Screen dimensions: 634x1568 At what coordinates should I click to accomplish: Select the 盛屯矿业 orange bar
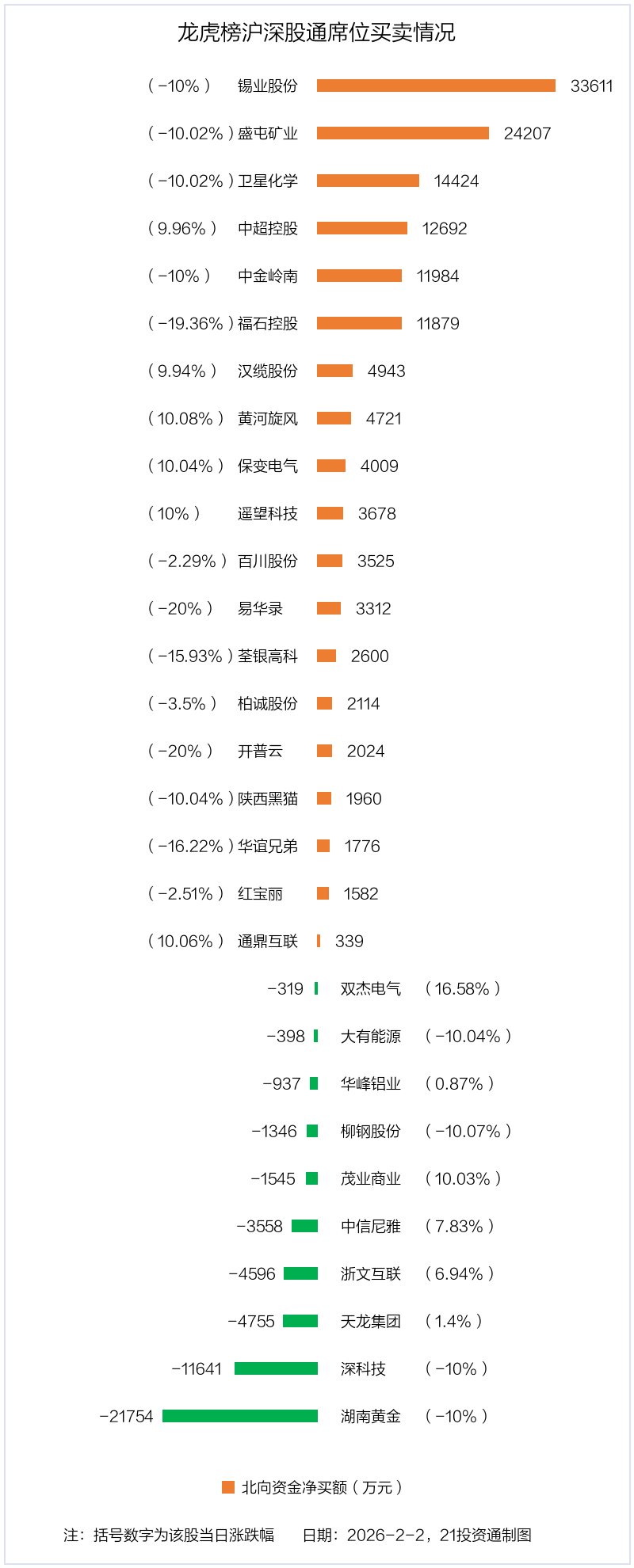(403, 133)
